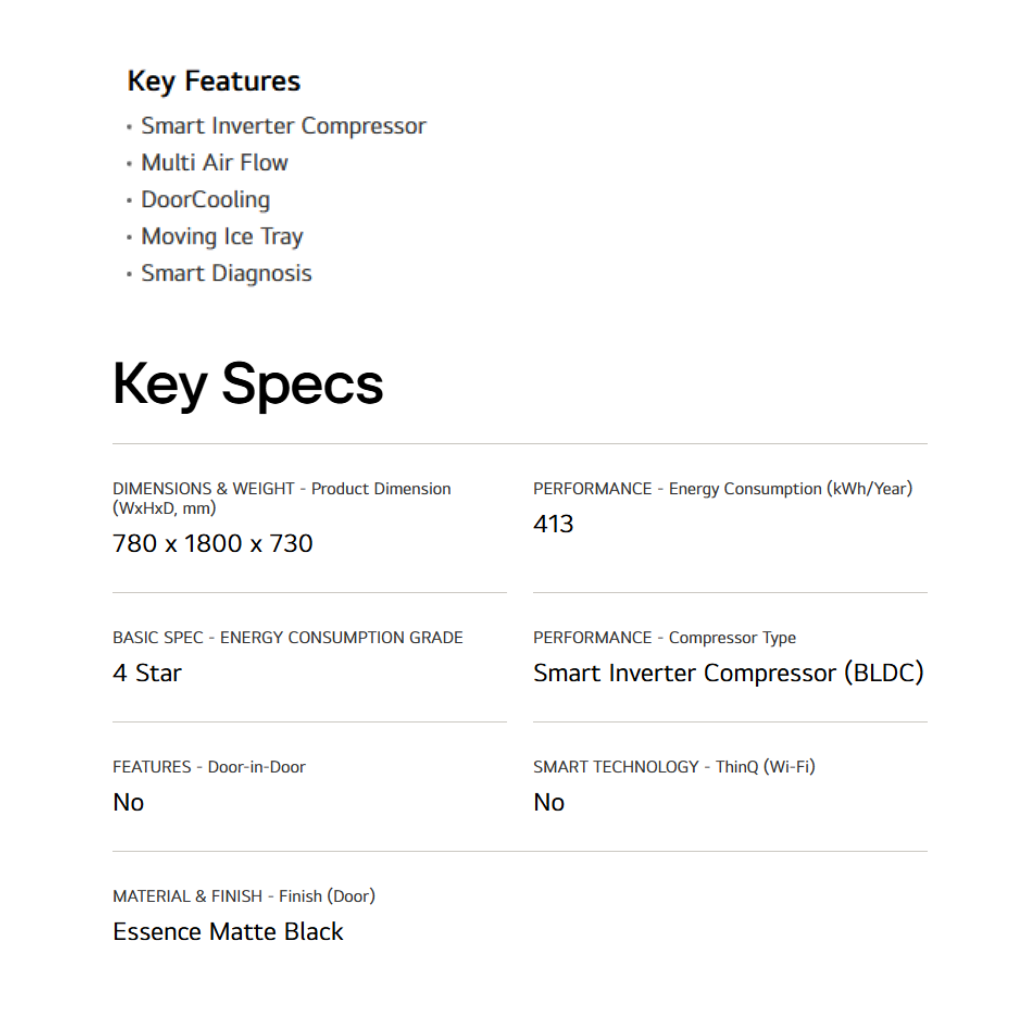
Task: Select Smart Inverter Compressor (BLDC) value
Action: (728, 673)
